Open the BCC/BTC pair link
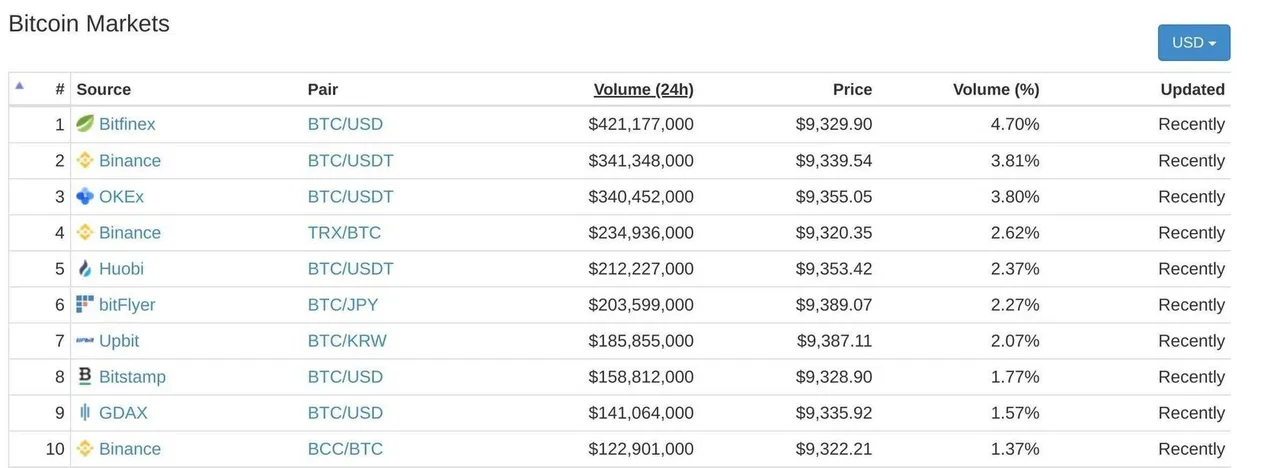Image resolution: width=1280 pixels, height=468 pixels. (345, 448)
